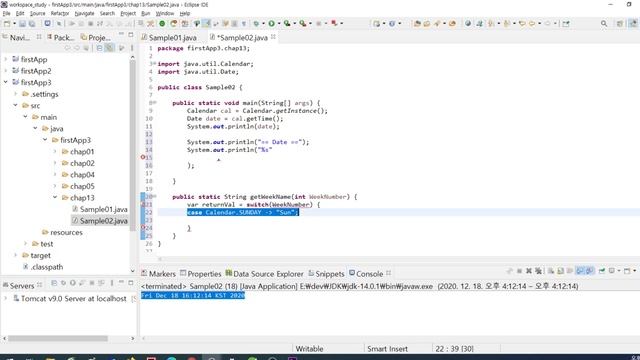Click the Open Perspective icon
The height and width of the screenshot is (360, 640).
[620, 24]
